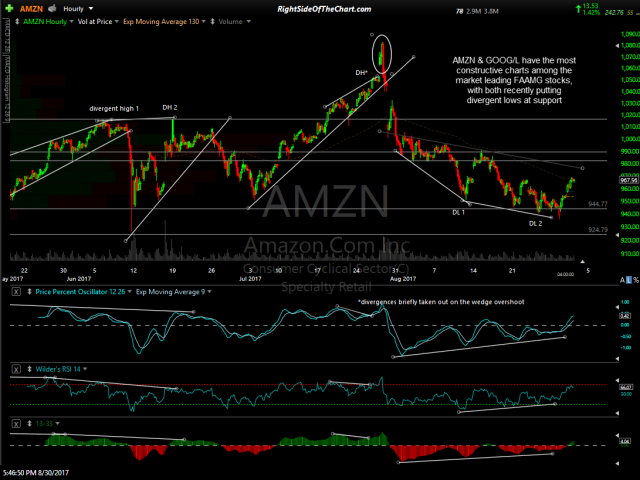Click the lower scale arrow of the oscillator pane
The width and height of the screenshot is (640, 480).
click(x=617, y=359)
